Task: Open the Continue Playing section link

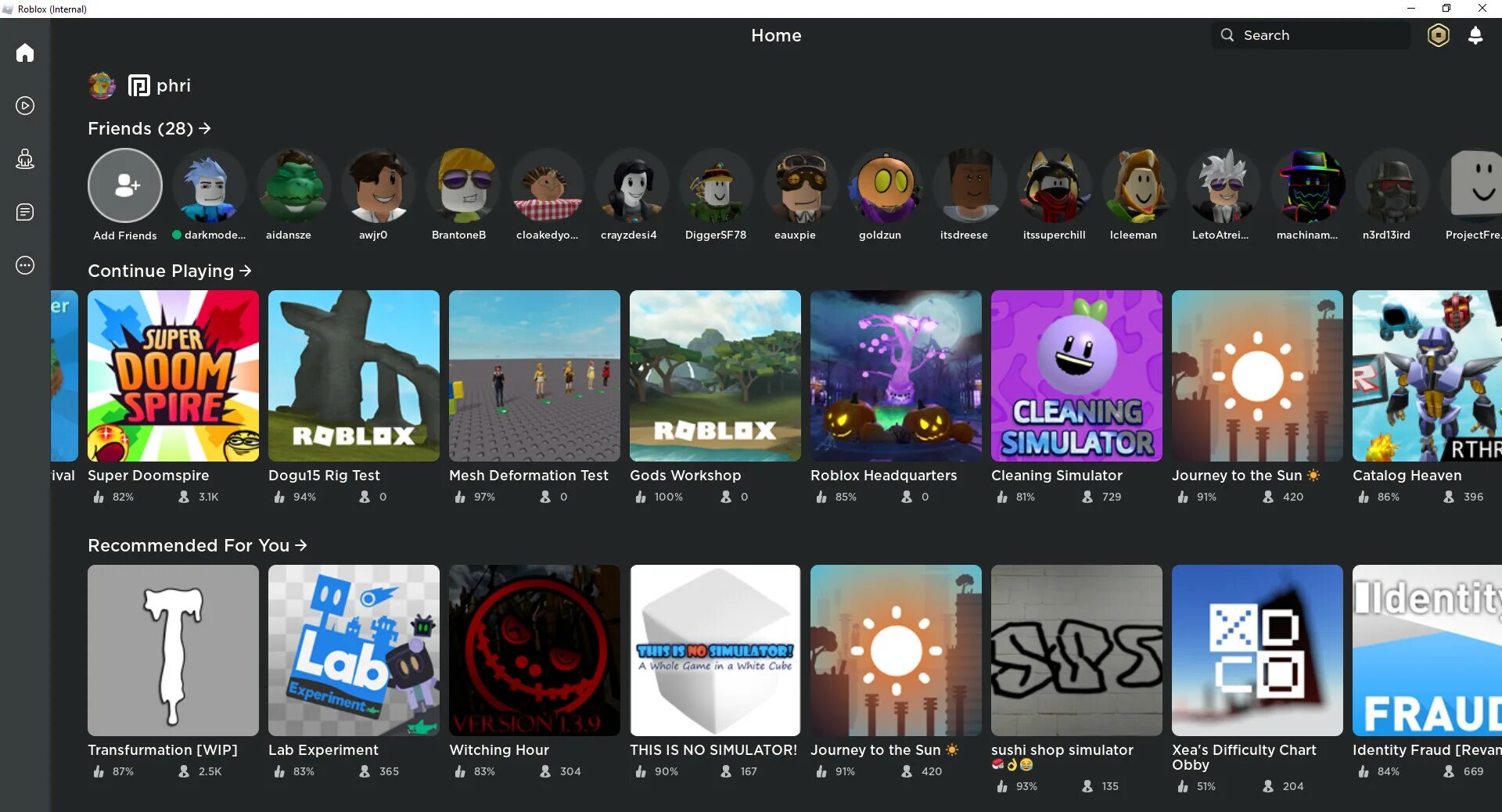Action: coord(169,271)
